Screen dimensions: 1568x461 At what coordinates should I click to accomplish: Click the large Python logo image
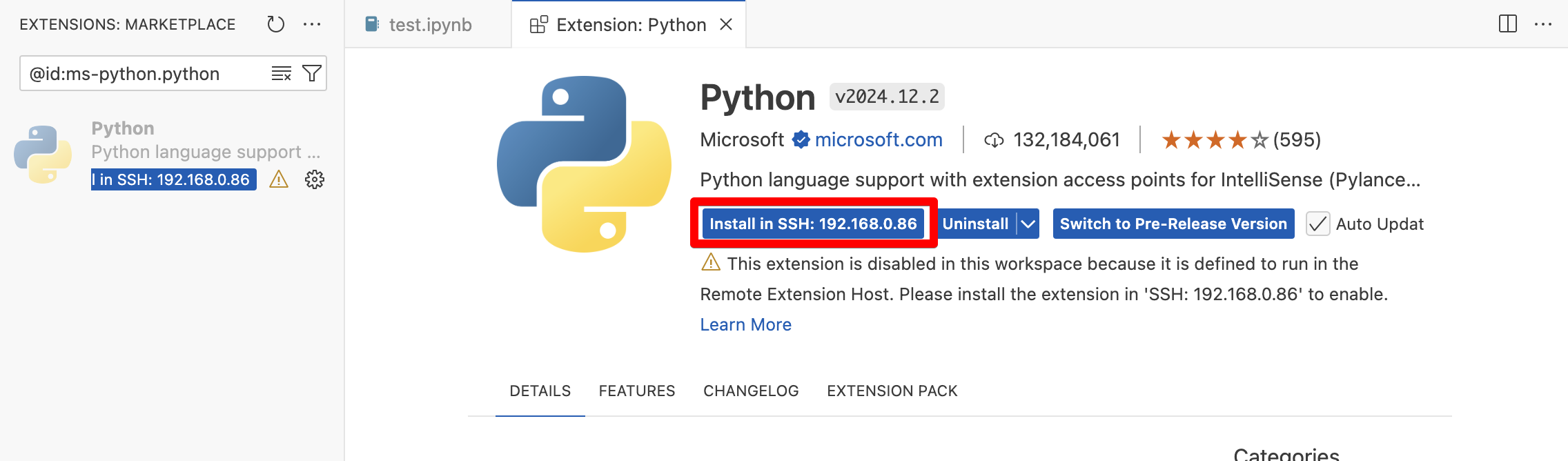(x=585, y=164)
